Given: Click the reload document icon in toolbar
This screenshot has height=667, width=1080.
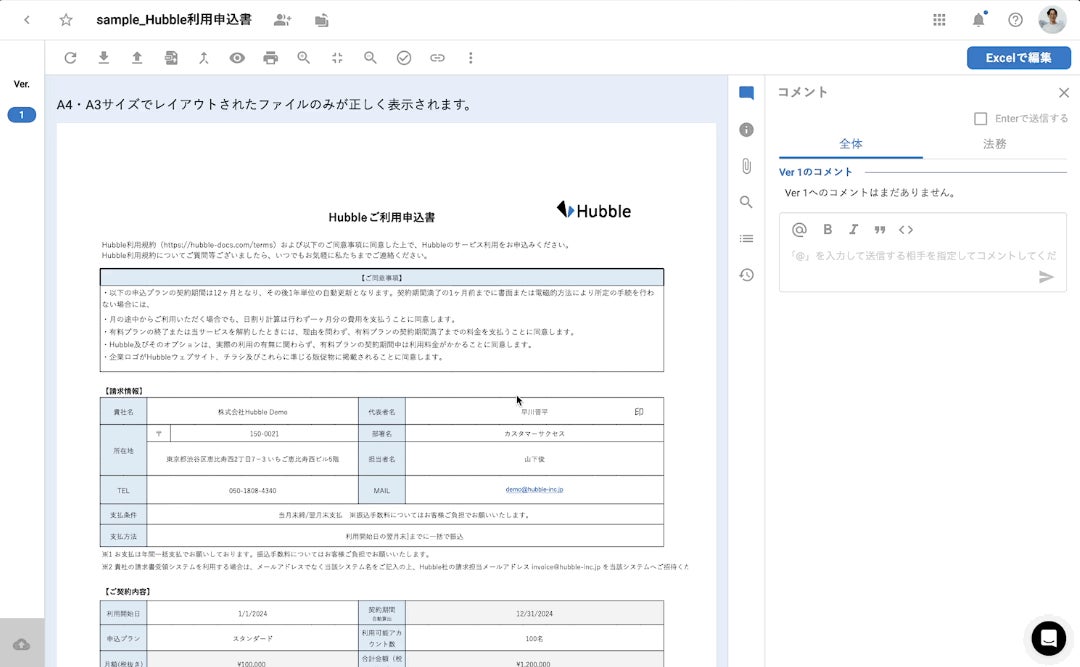Looking at the screenshot, I should coord(70,58).
